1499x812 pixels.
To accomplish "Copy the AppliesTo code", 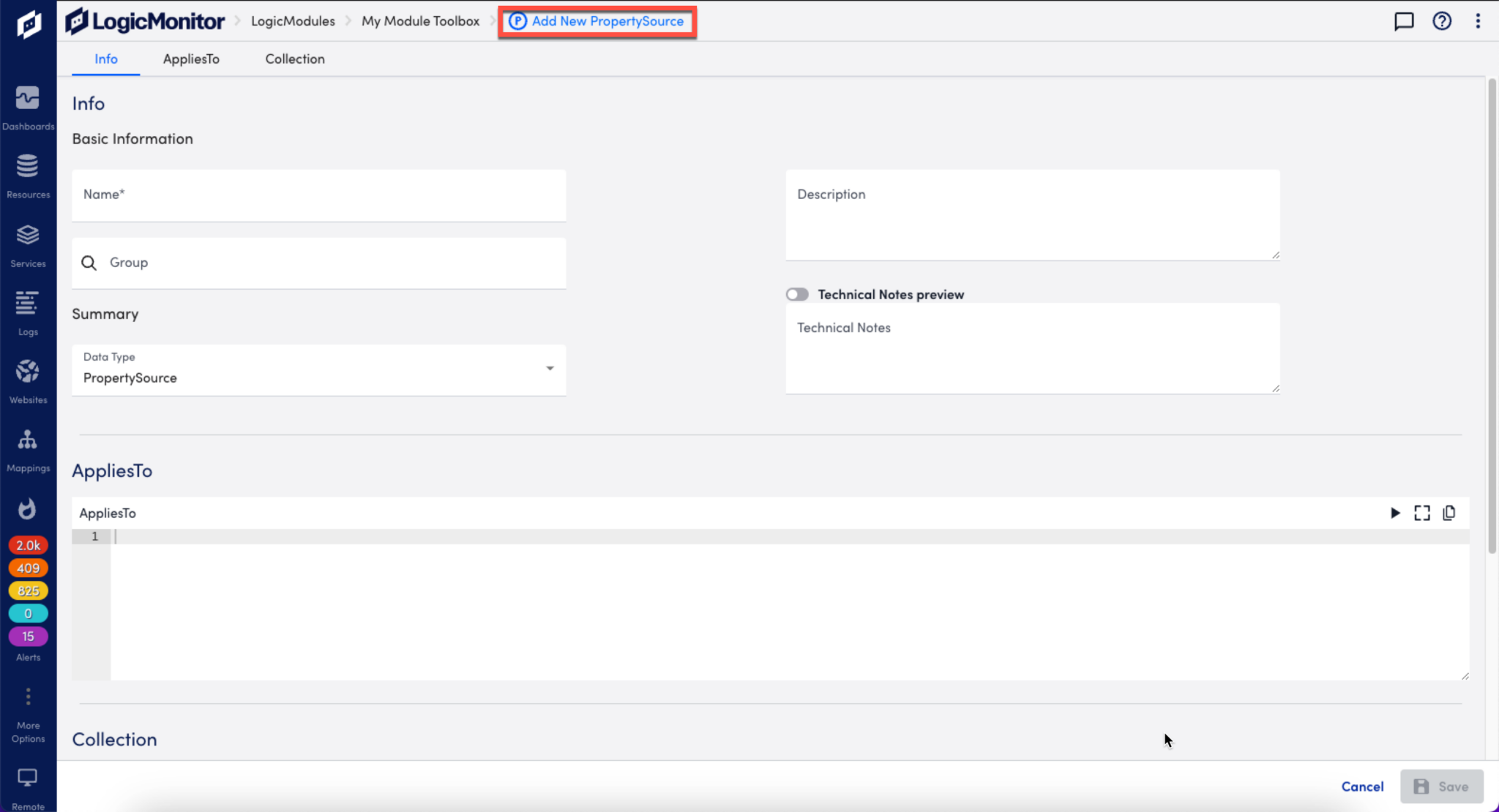I will tap(1449, 513).
